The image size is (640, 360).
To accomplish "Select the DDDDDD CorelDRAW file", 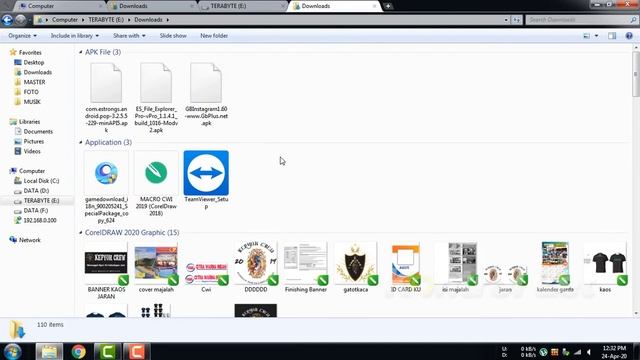I will [x=256, y=267].
